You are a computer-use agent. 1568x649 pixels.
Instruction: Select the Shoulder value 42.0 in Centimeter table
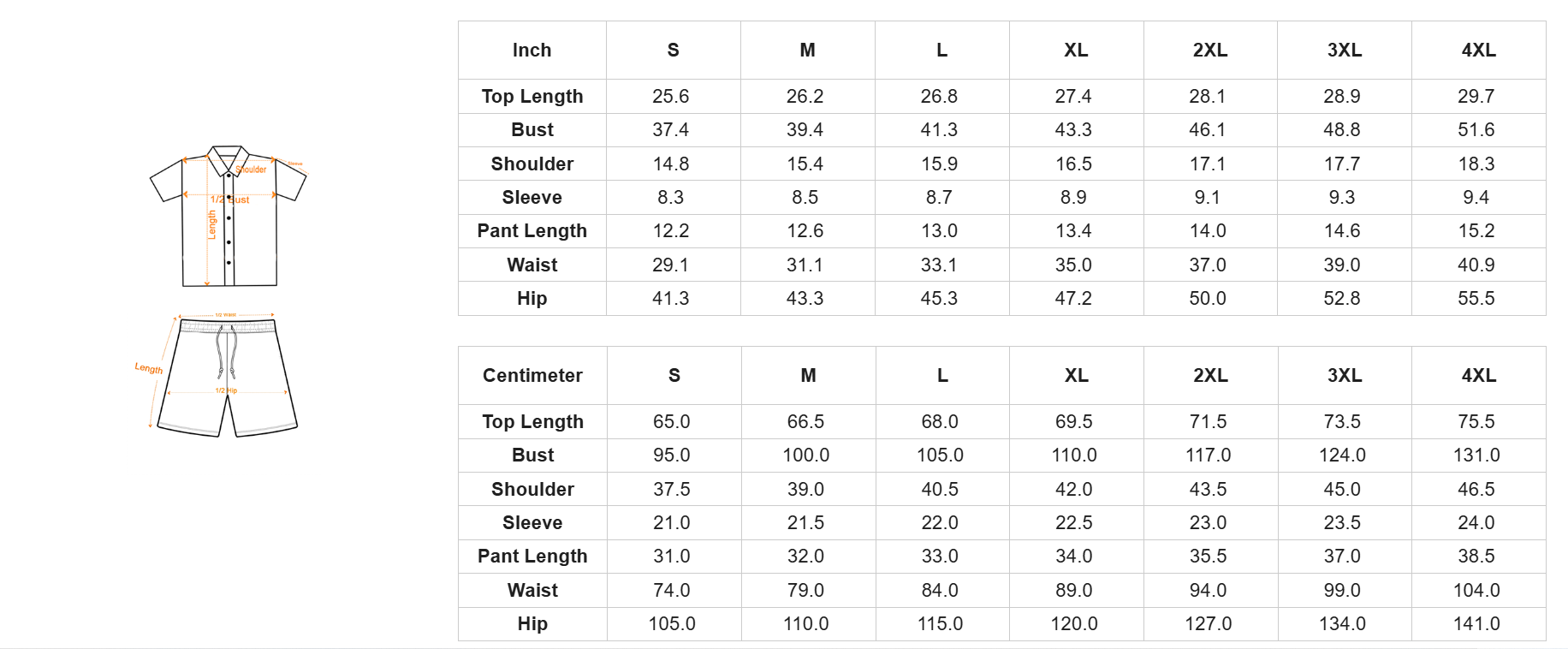point(1073,490)
